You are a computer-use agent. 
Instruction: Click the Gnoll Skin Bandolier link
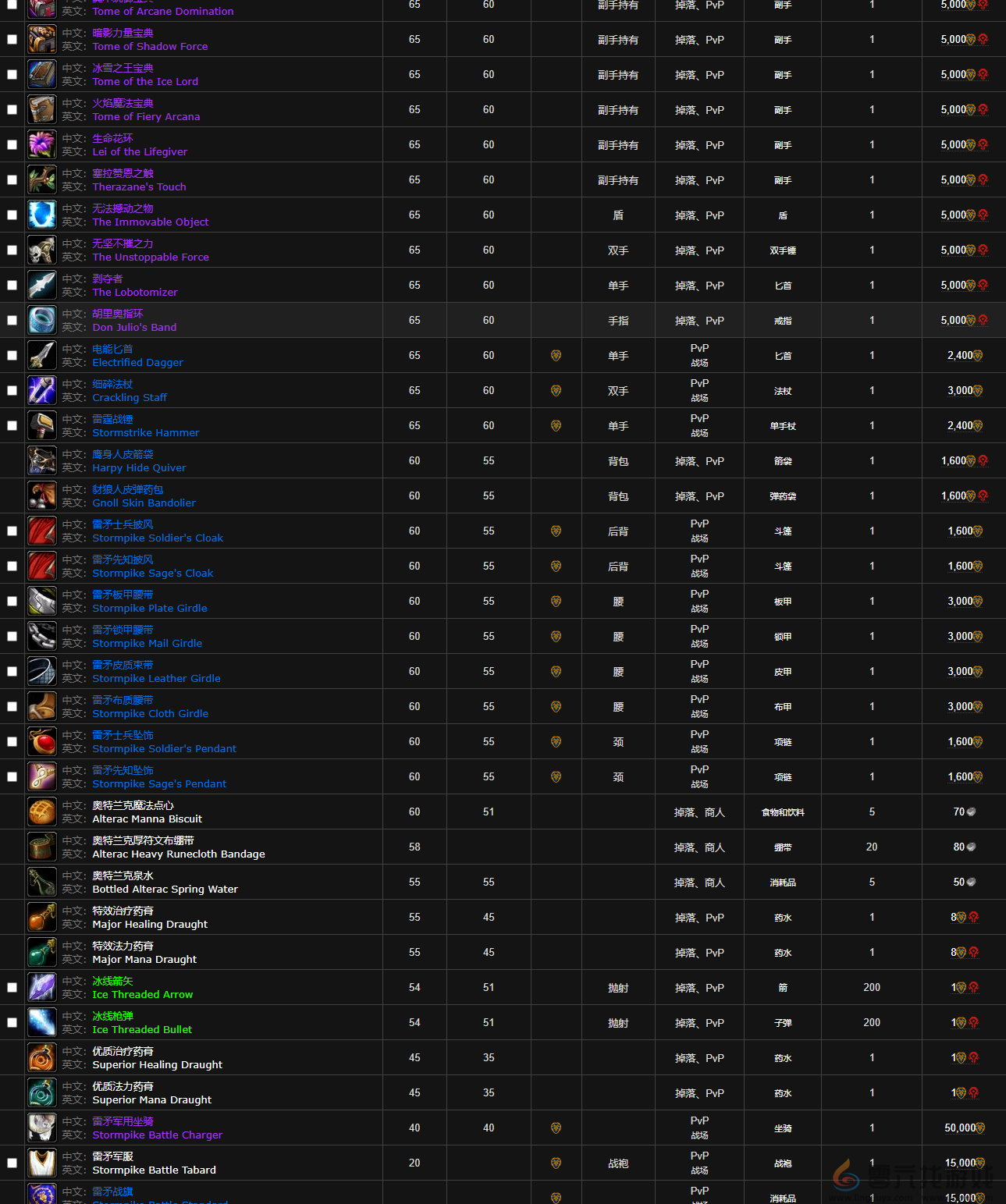tap(144, 503)
